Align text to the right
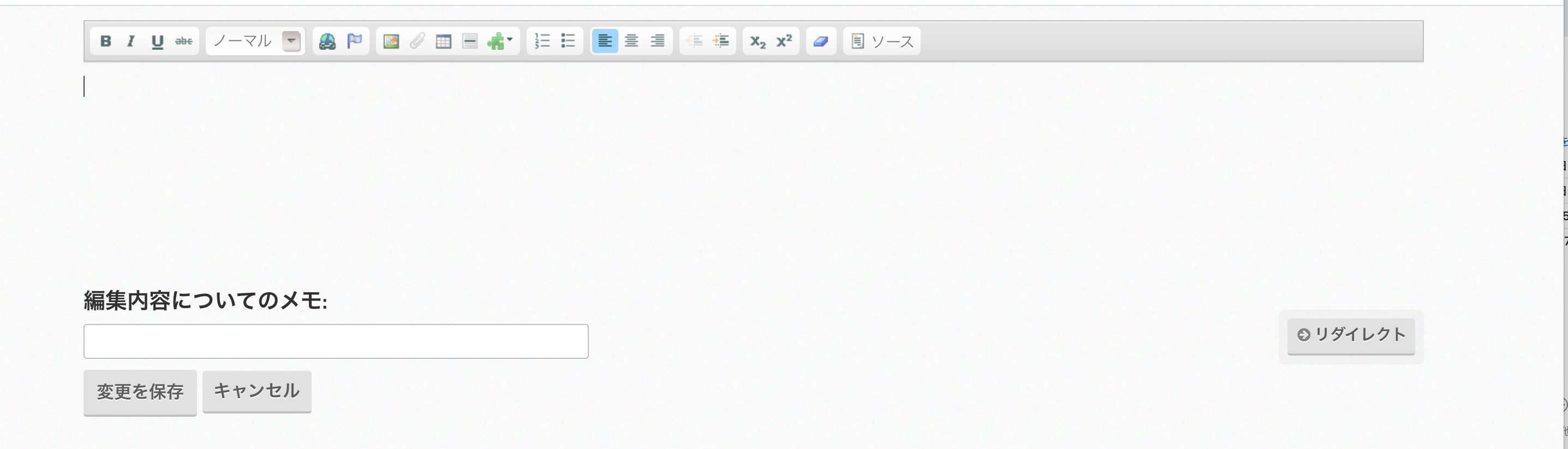Viewport: 1568px width, 449px height. (658, 42)
